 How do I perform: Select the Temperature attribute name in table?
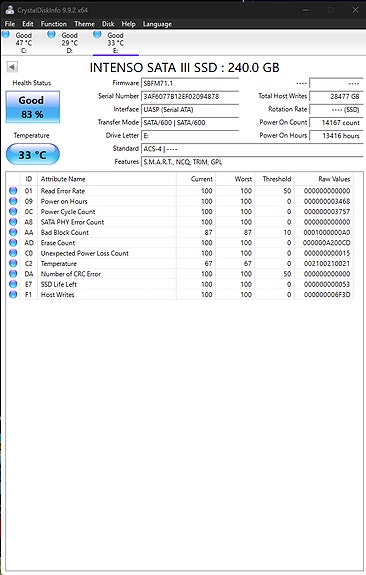[59, 263]
